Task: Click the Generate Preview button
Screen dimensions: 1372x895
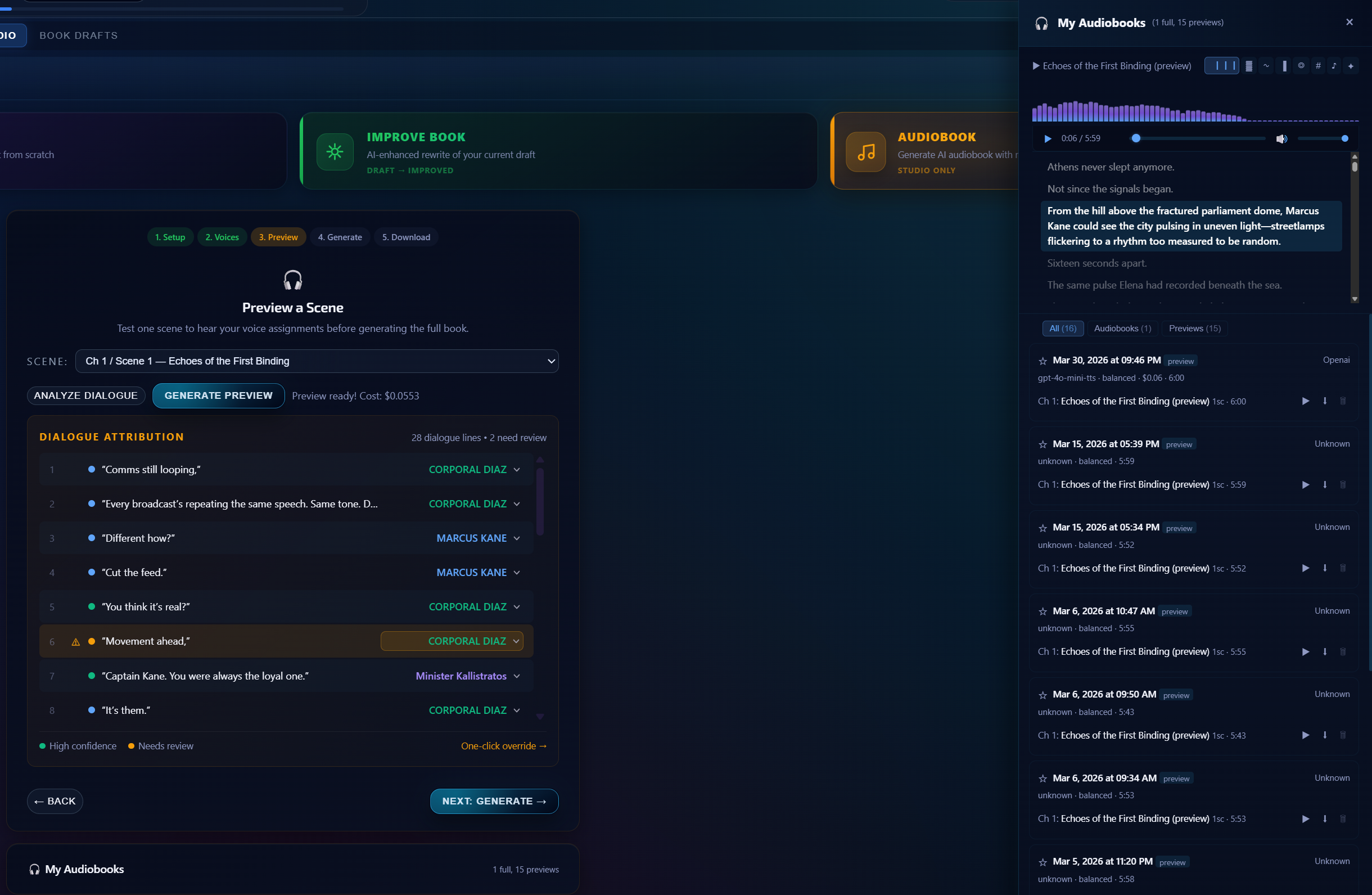Action: 219,395
